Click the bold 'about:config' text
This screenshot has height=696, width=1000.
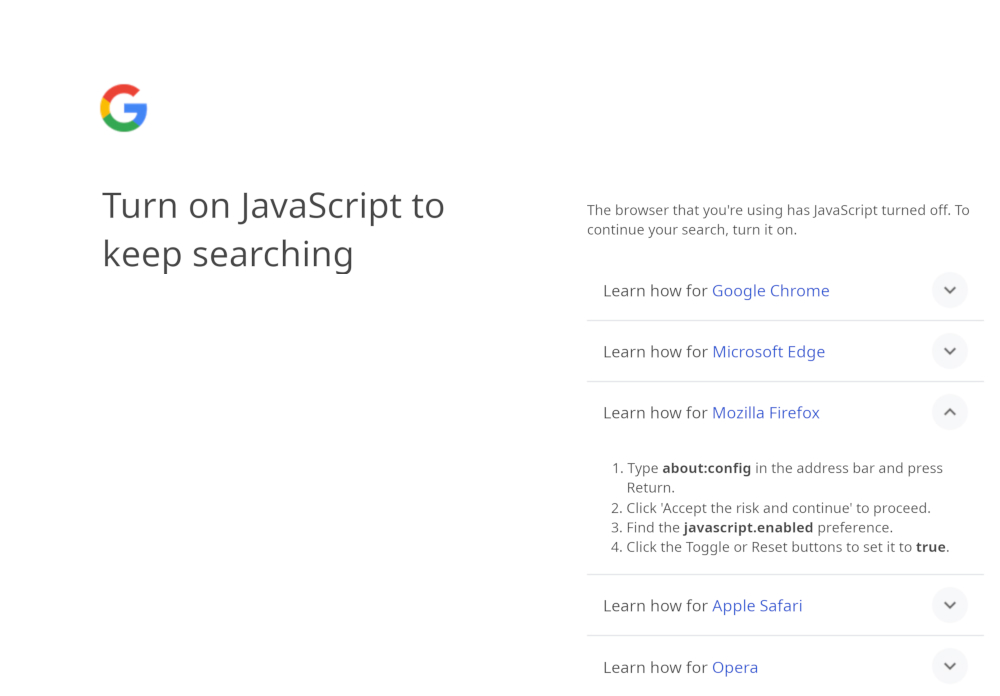coord(706,468)
